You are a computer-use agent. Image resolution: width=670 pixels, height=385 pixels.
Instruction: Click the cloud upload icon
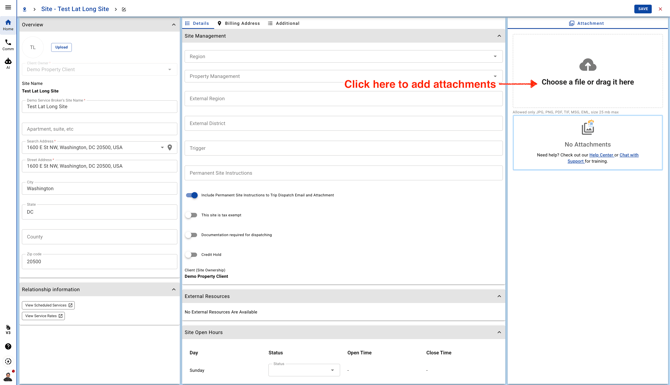pyautogui.click(x=588, y=65)
